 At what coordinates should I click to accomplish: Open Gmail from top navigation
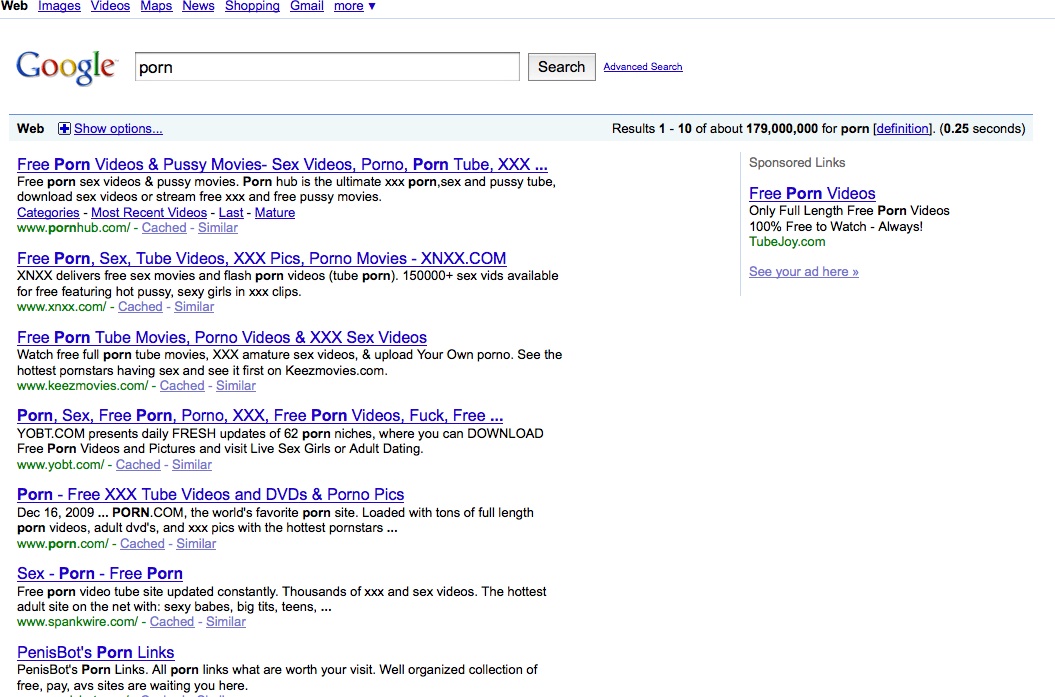(307, 6)
